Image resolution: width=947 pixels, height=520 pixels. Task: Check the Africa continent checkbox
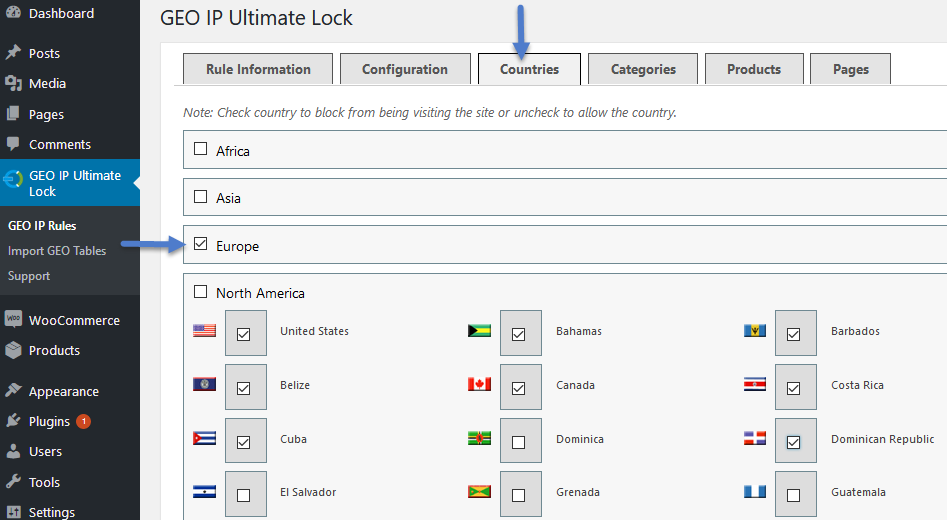click(201, 149)
